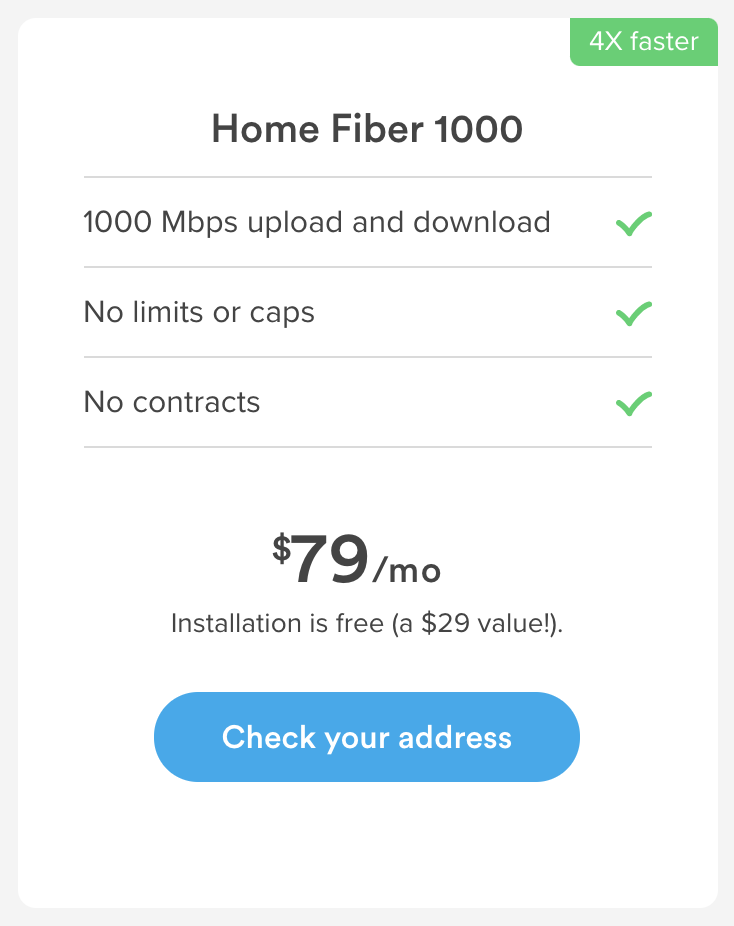Click the small dollar sign before 79
The height and width of the screenshot is (926, 734).
(x=282, y=549)
